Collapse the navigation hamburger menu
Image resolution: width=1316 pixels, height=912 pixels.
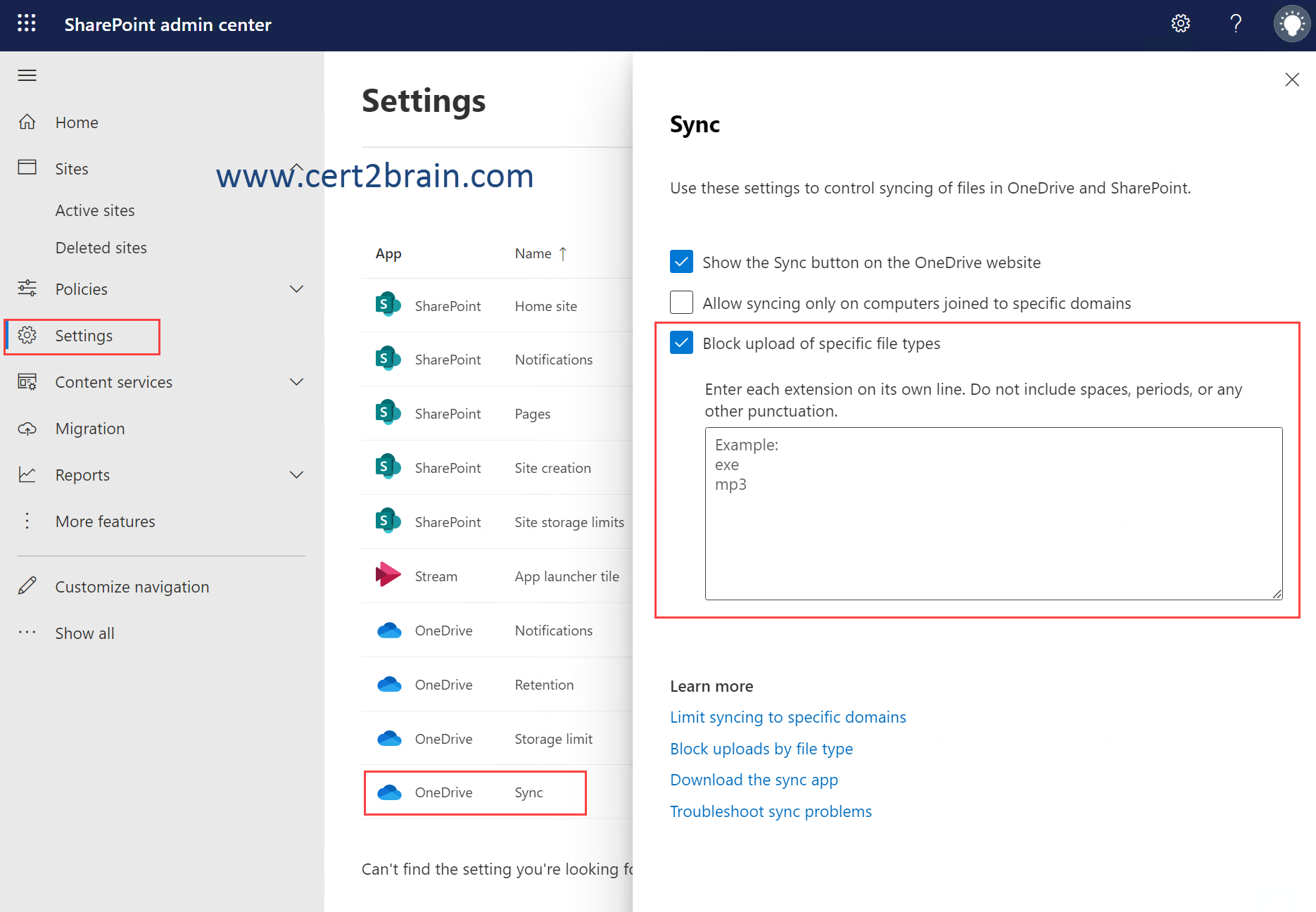point(27,75)
